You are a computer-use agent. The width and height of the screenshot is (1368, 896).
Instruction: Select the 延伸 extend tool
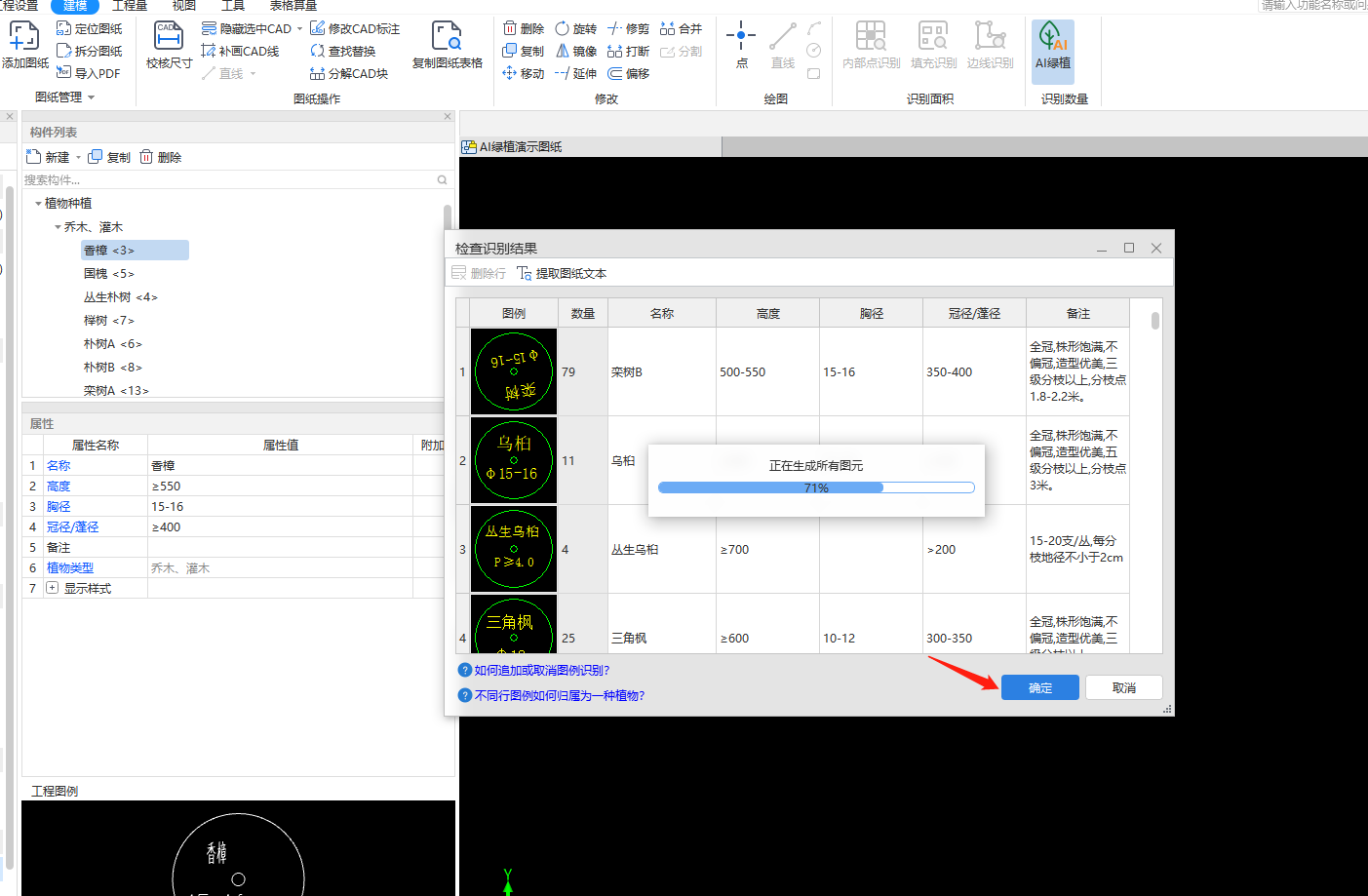(x=575, y=73)
